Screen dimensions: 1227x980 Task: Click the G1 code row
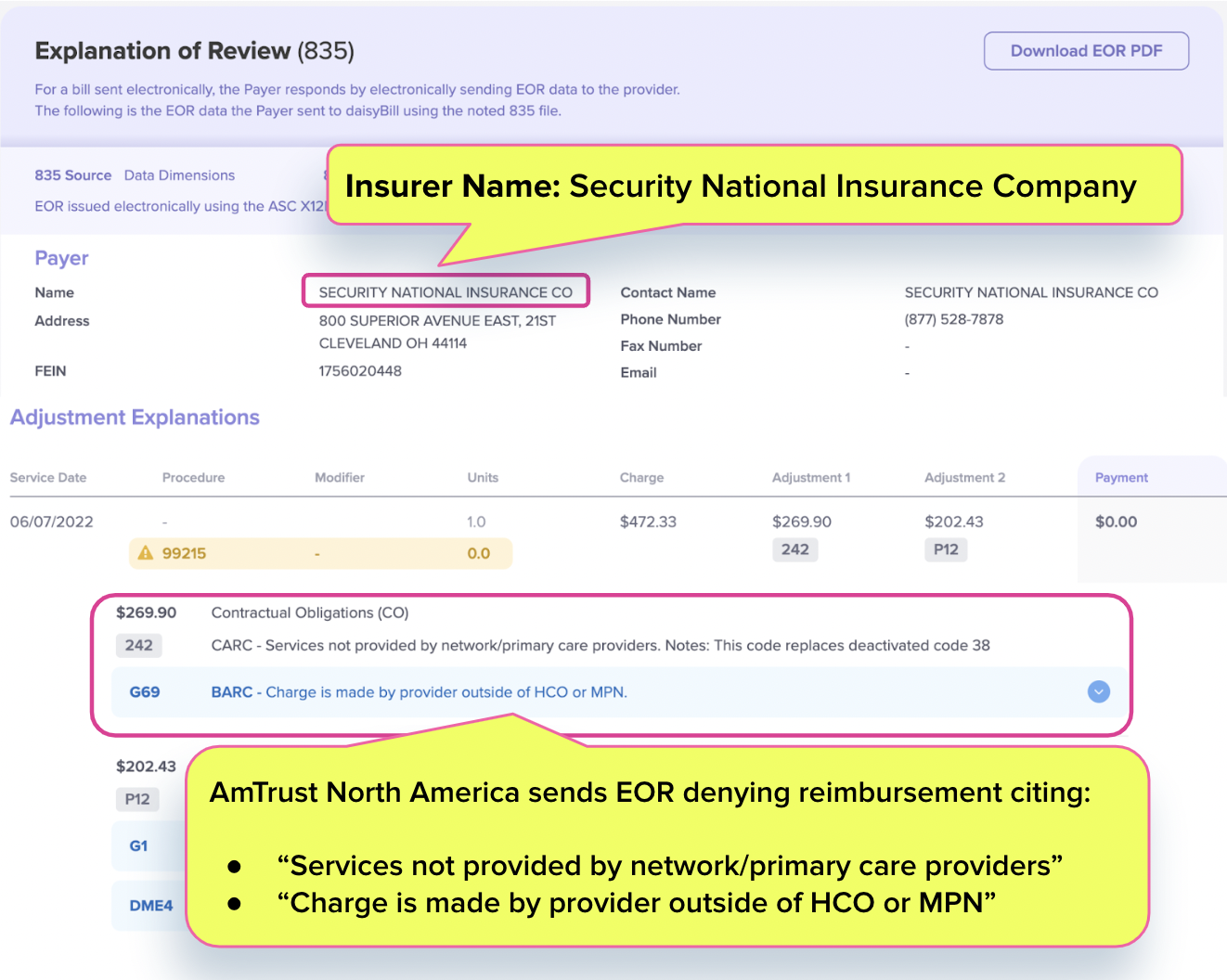[138, 845]
